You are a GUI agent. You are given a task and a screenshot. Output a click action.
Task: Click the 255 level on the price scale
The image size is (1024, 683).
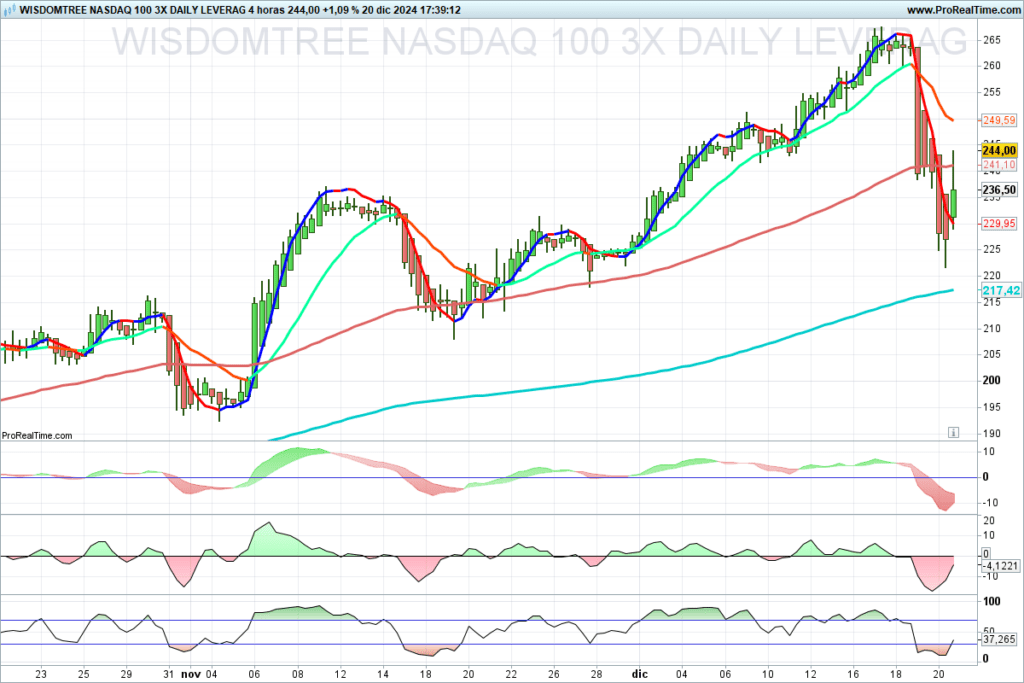pyautogui.click(x=991, y=92)
